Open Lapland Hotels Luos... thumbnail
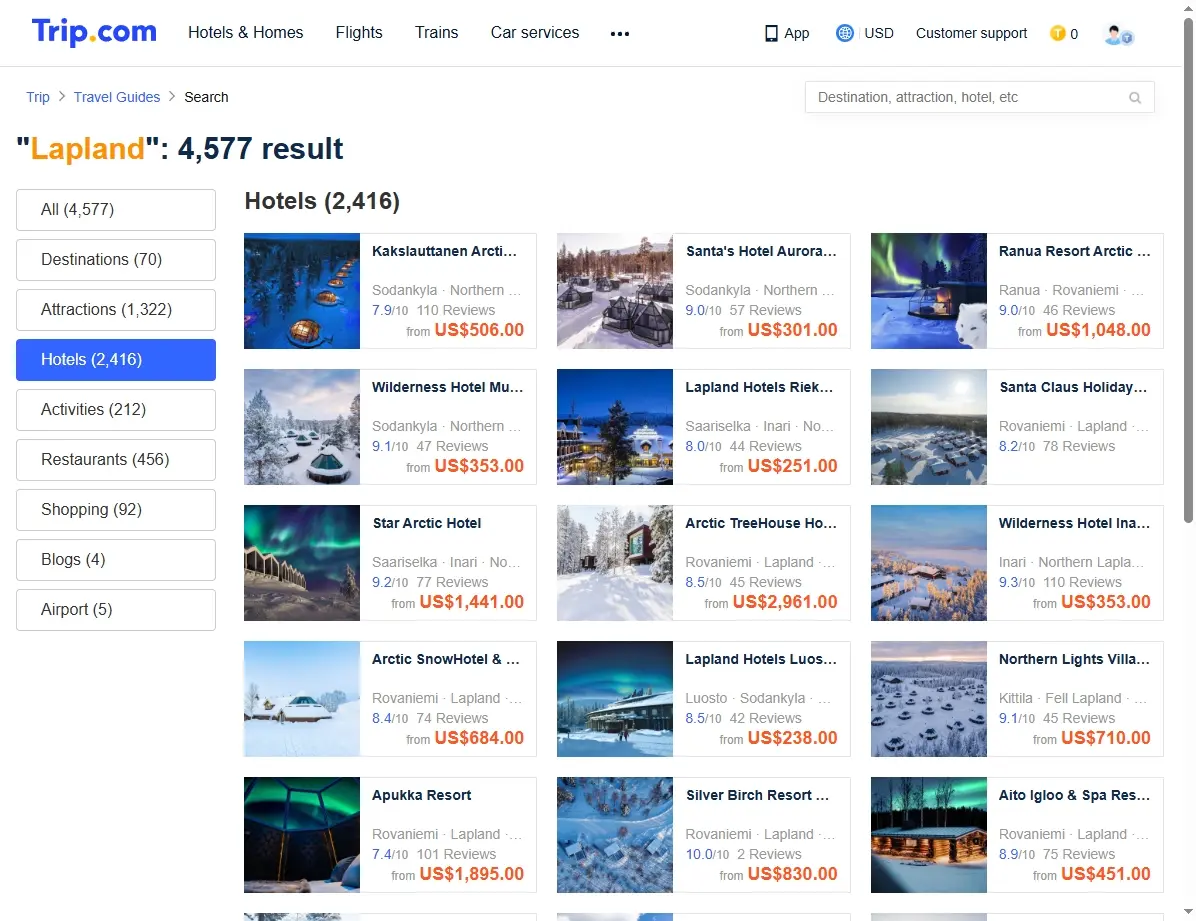The width and height of the screenshot is (1196, 921). click(615, 699)
